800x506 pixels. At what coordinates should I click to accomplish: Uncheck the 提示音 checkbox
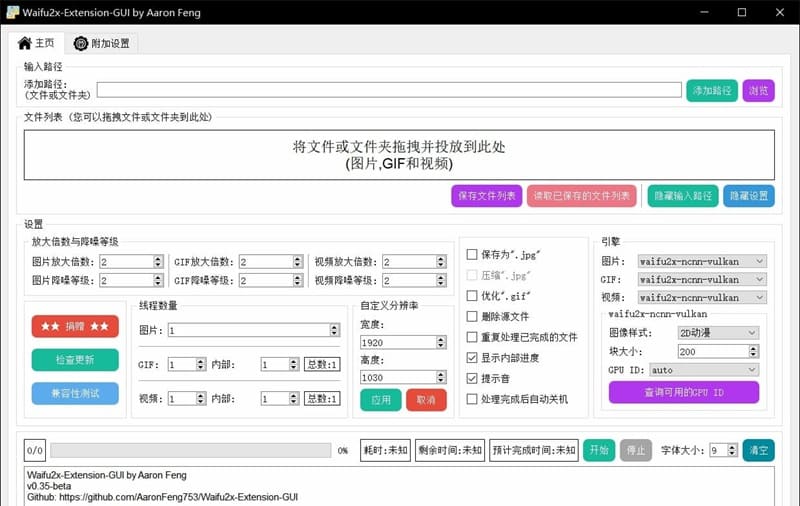pos(472,378)
